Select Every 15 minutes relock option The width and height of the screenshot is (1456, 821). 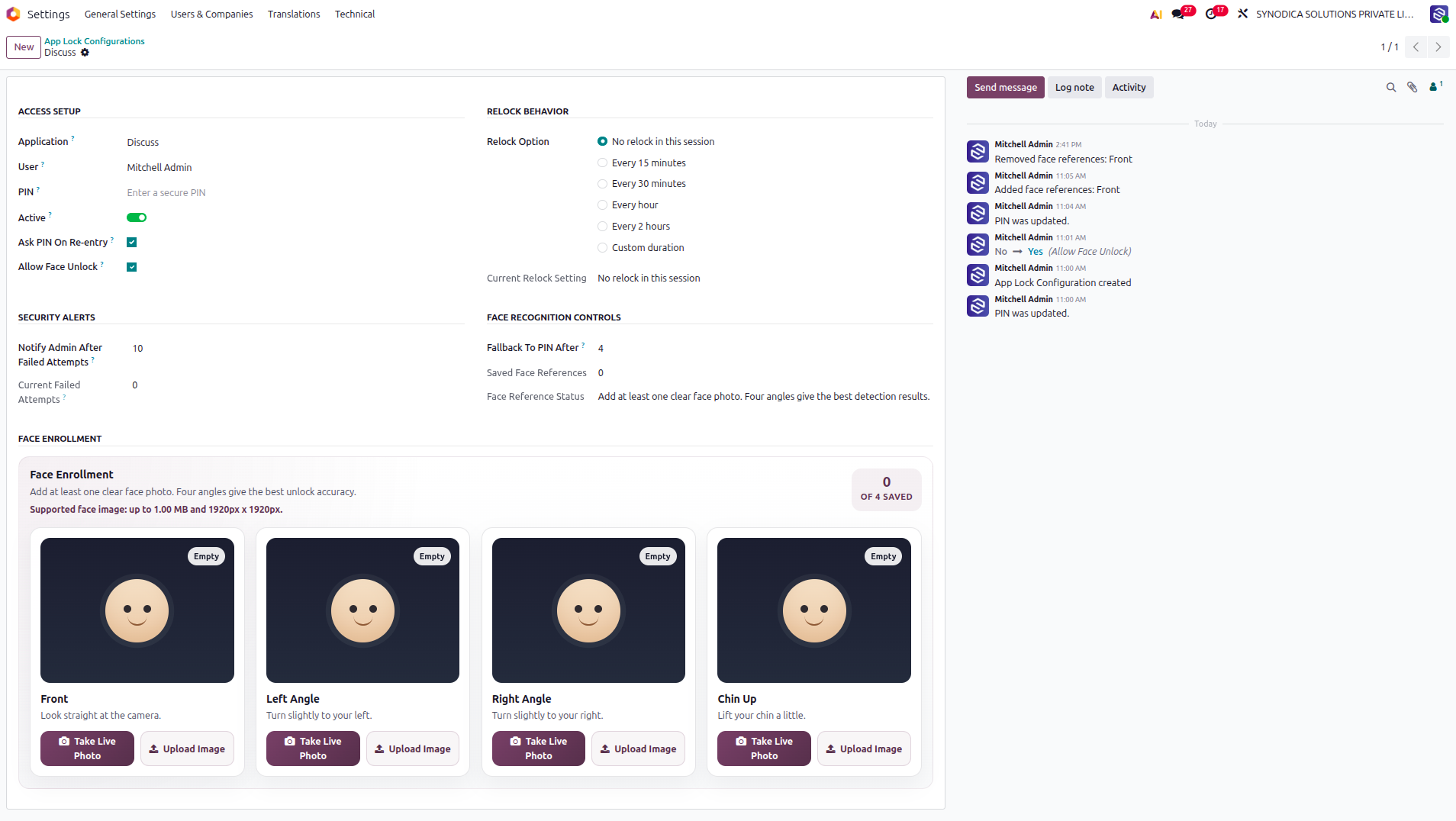click(602, 163)
